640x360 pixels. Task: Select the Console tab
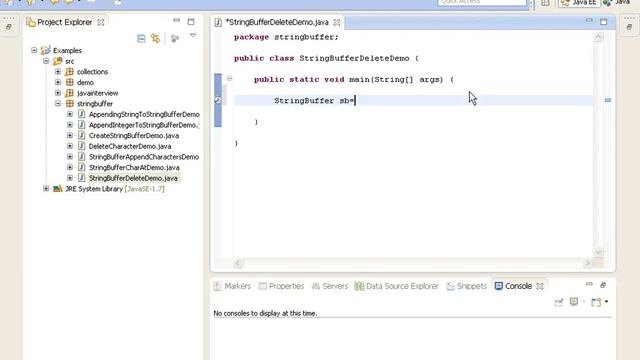coord(513,286)
